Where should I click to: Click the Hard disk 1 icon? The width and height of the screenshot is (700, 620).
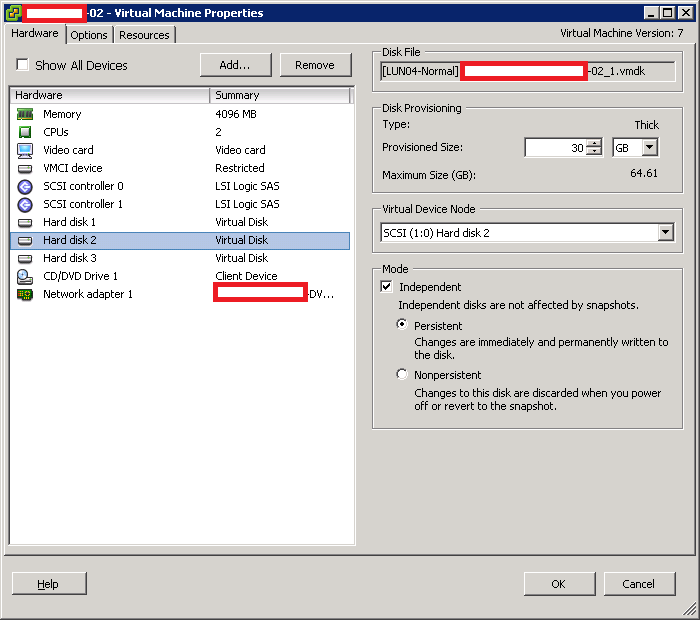pyautogui.click(x=25, y=222)
